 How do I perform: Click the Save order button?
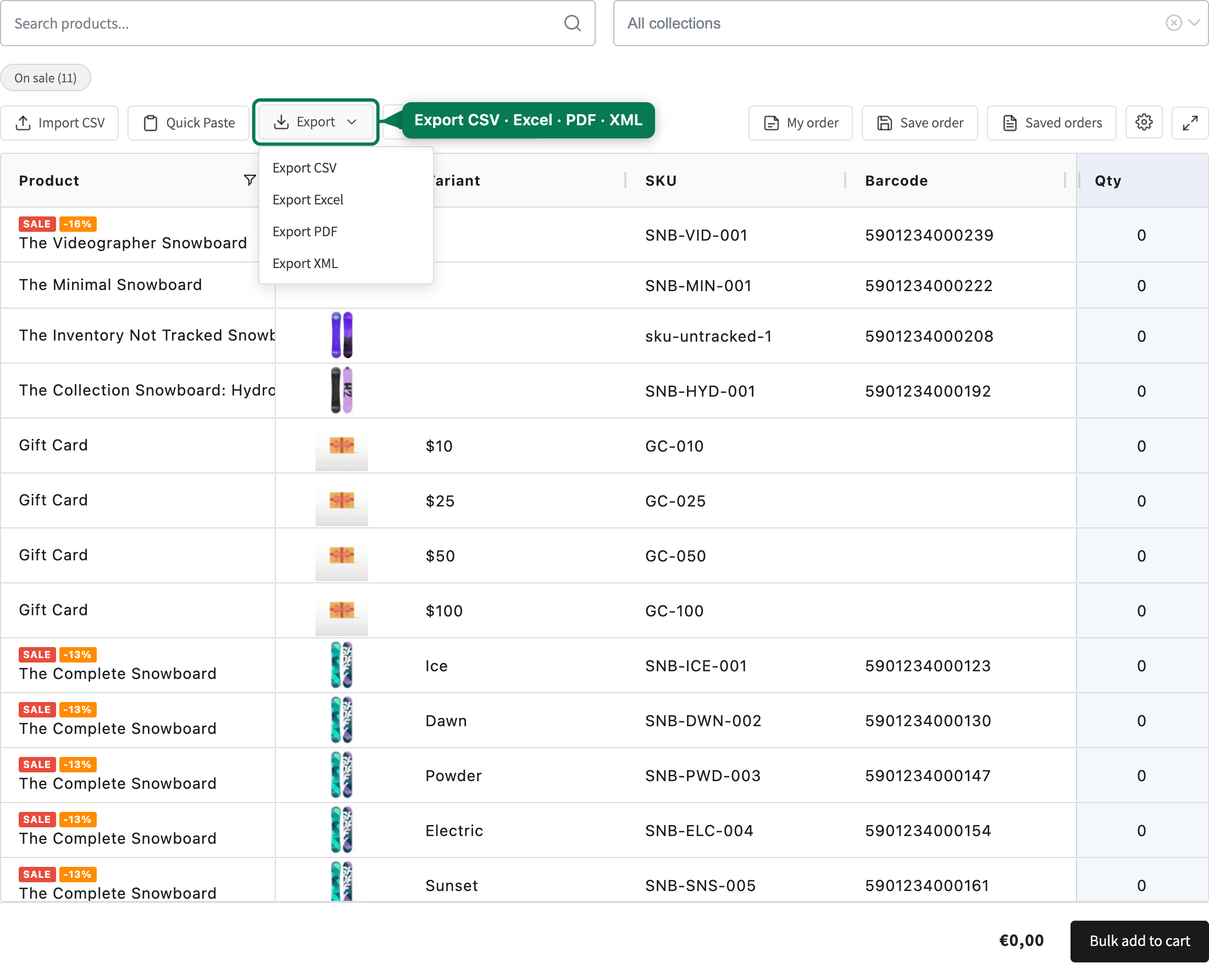919,122
